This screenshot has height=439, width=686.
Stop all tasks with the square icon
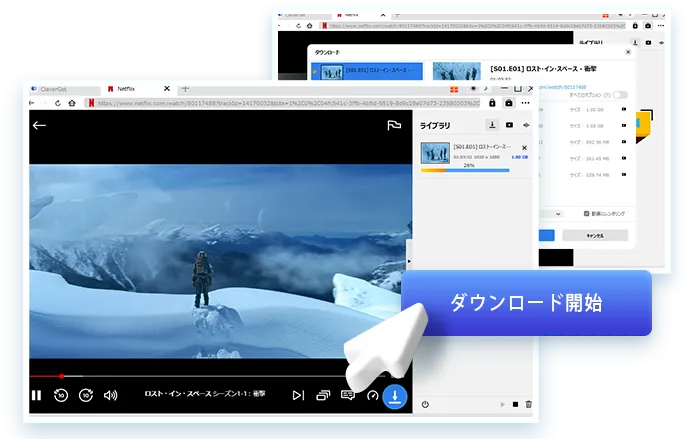(x=515, y=404)
